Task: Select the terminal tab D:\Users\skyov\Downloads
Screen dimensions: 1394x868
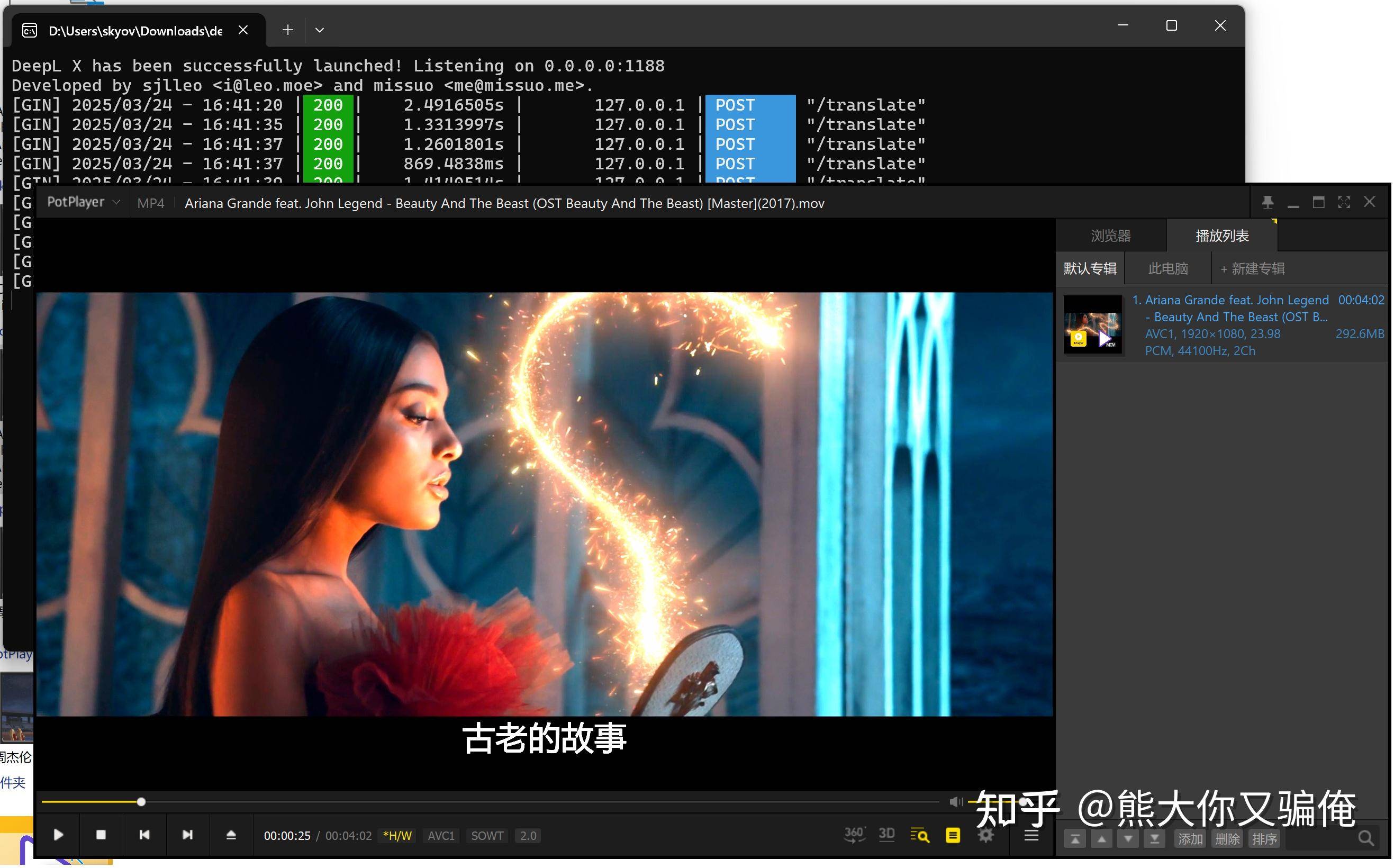Action: [x=135, y=30]
